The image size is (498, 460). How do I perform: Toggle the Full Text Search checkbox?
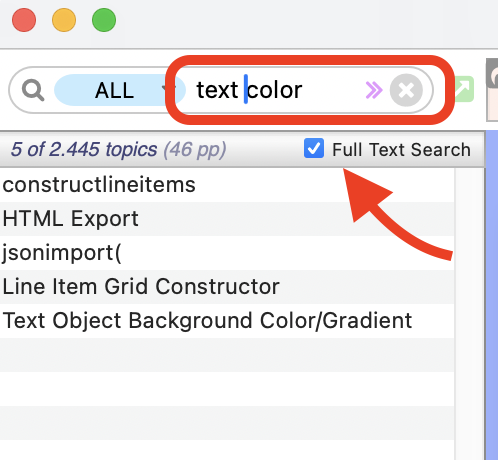tap(314, 148)
